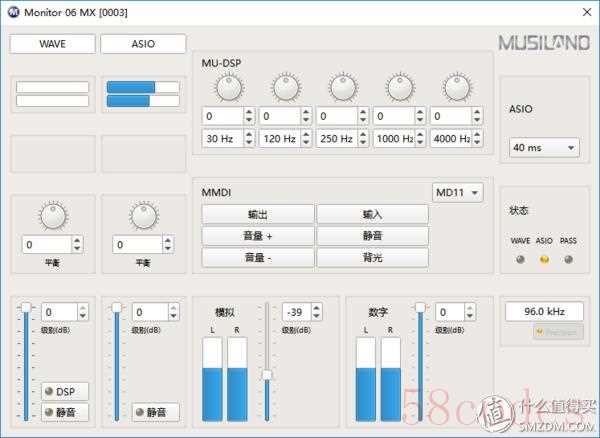600x438 pixels.
Task: Click the 4000 Hz EQ gain knob
Action: coord(457,88)
